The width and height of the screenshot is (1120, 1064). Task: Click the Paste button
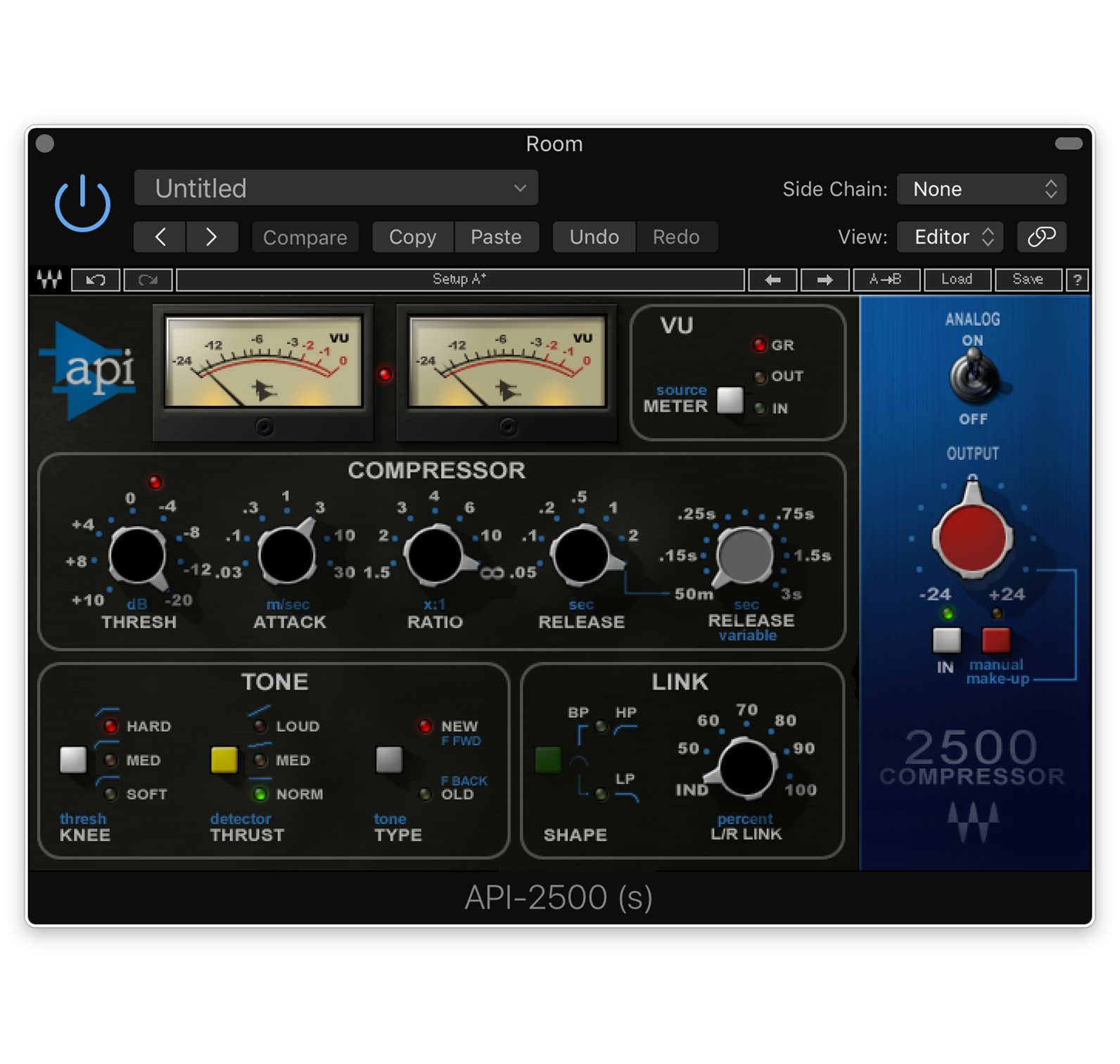coord(497,236)
